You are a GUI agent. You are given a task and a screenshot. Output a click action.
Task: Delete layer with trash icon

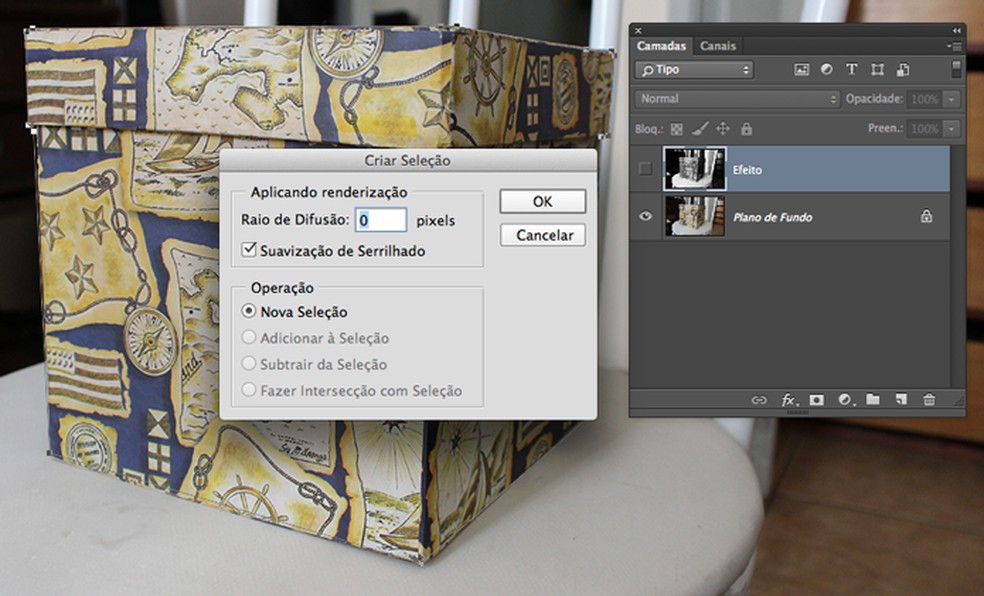point(929,400)
